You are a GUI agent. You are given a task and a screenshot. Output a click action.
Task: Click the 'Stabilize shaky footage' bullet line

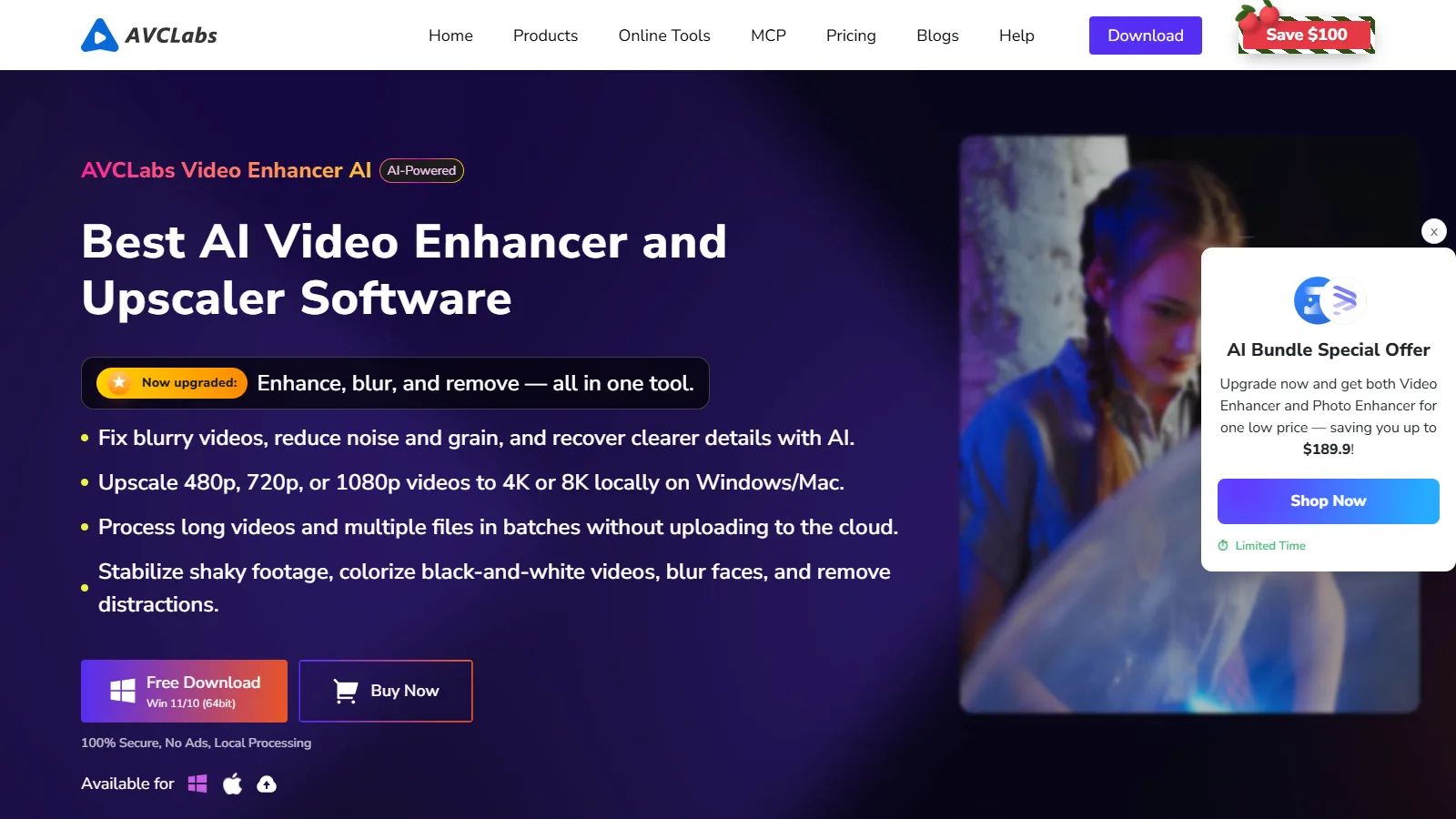click(494, 588)
